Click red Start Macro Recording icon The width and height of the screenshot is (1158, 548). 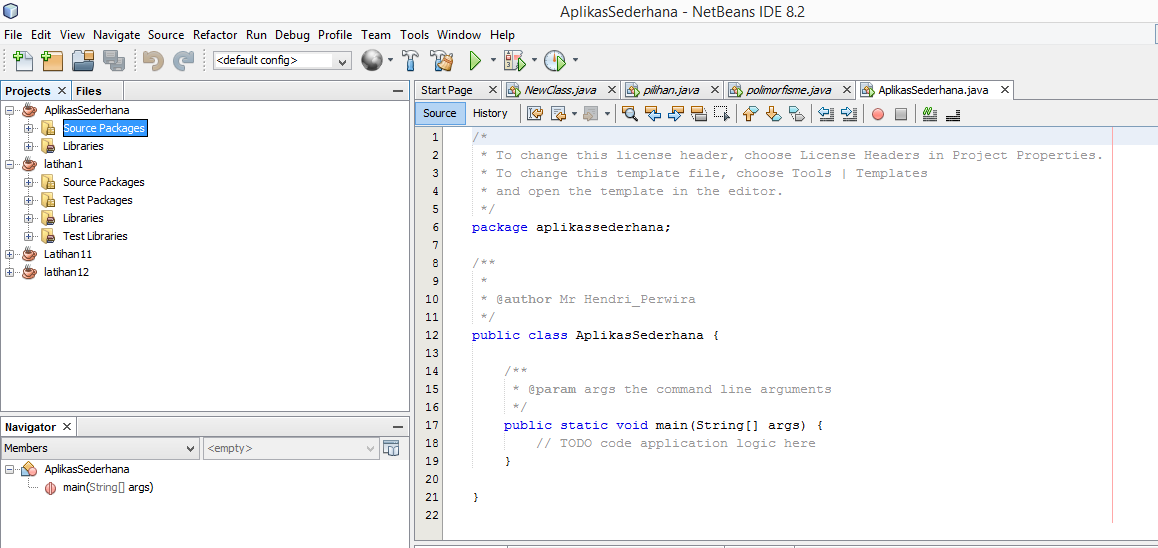(x=877, y=114)
